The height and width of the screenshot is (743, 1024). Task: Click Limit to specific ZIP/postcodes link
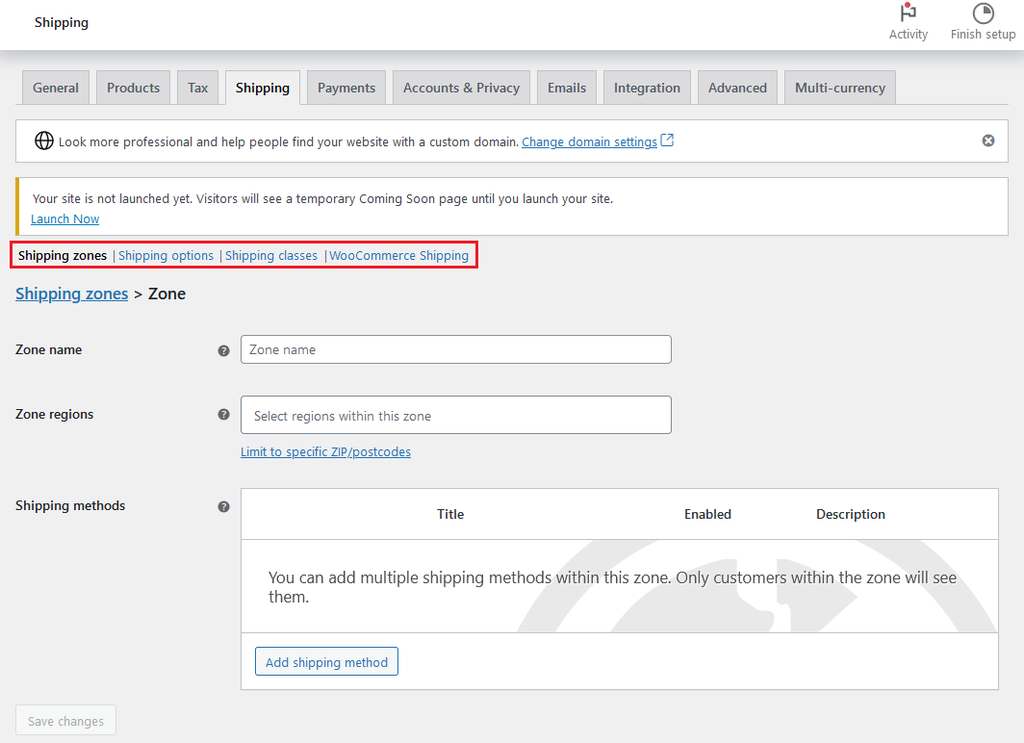(325, 452)
